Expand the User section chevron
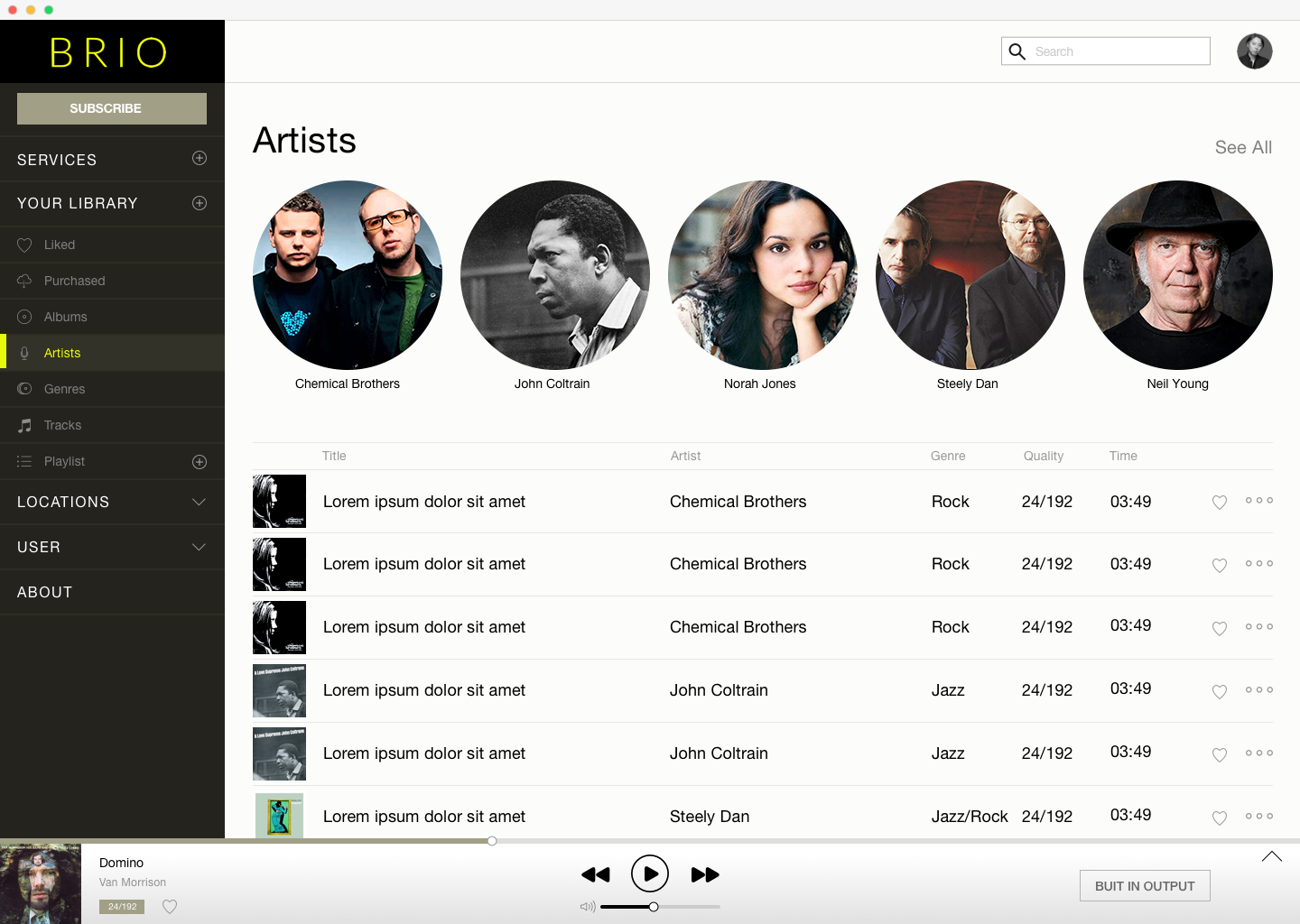This screenshot has width=1300, height=924. tap(200, 547)
